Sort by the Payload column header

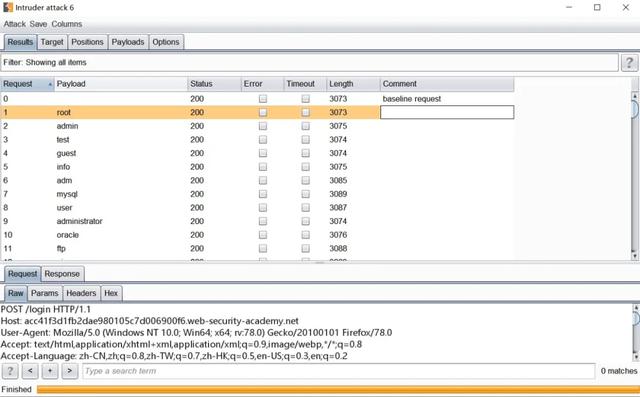121,84
